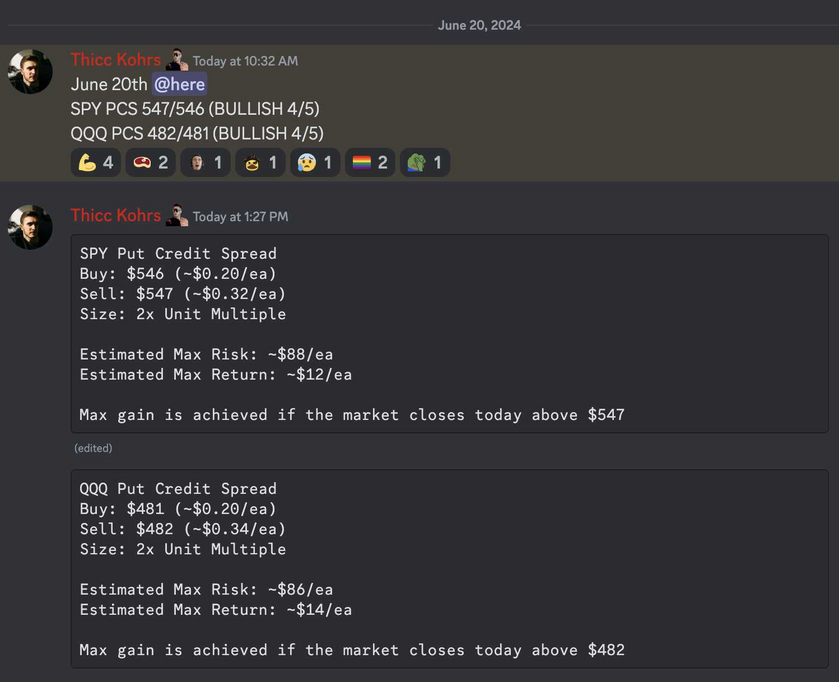Click the duck emoji reaction
The height and width of the screenshot is (682, 839).
coord(260,162)
